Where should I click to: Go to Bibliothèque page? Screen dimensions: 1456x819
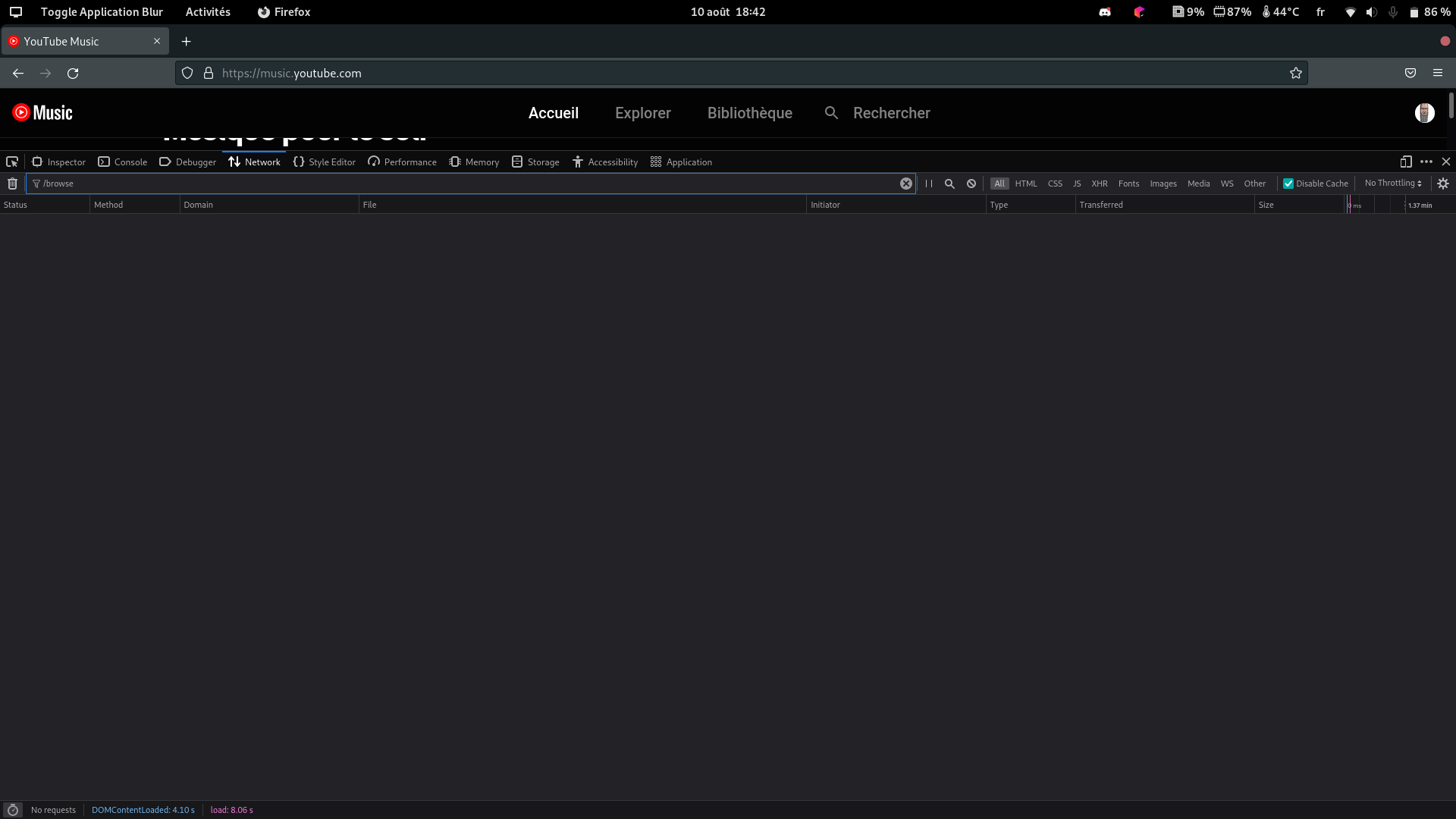(749, 113)
